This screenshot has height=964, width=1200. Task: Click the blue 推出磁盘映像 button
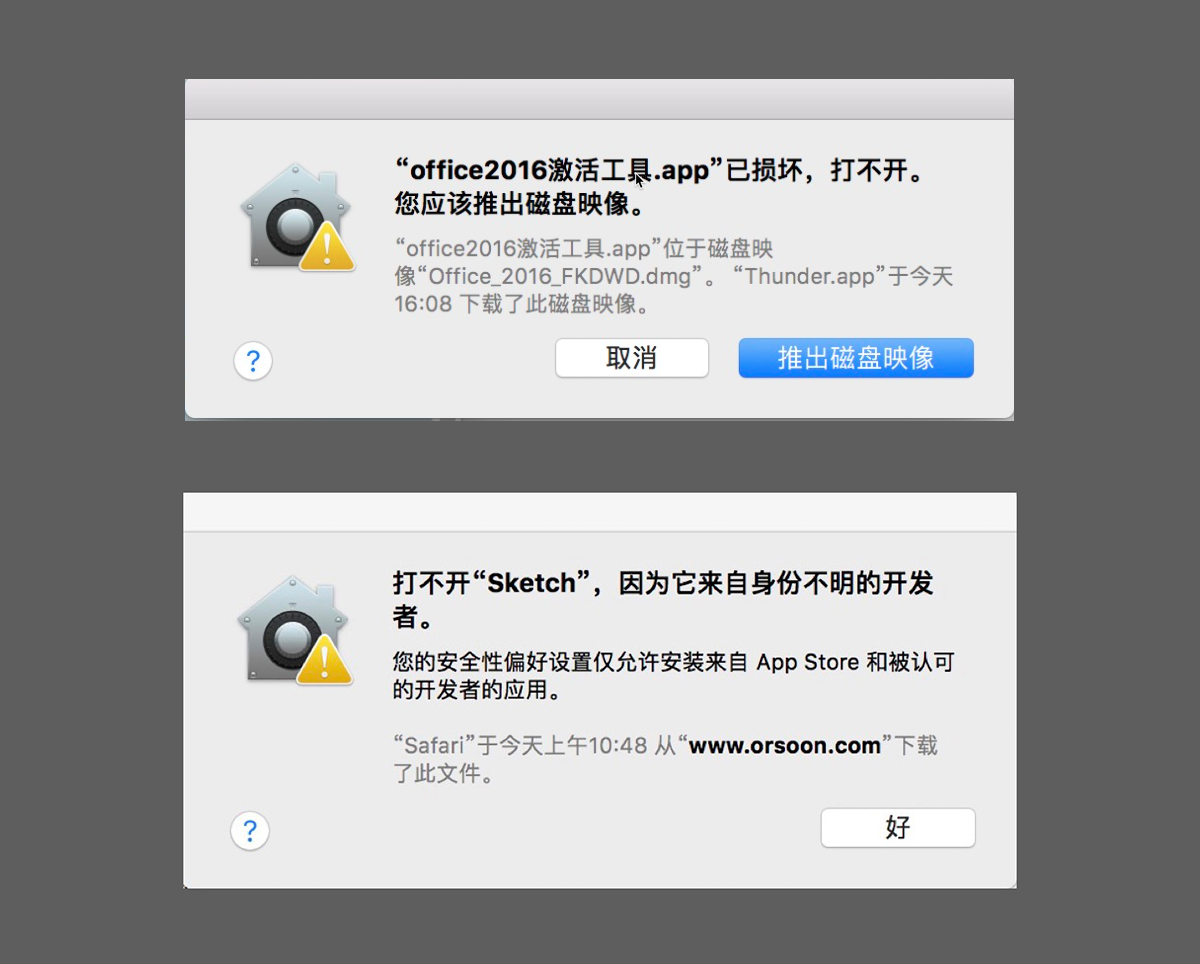(856, 358)
